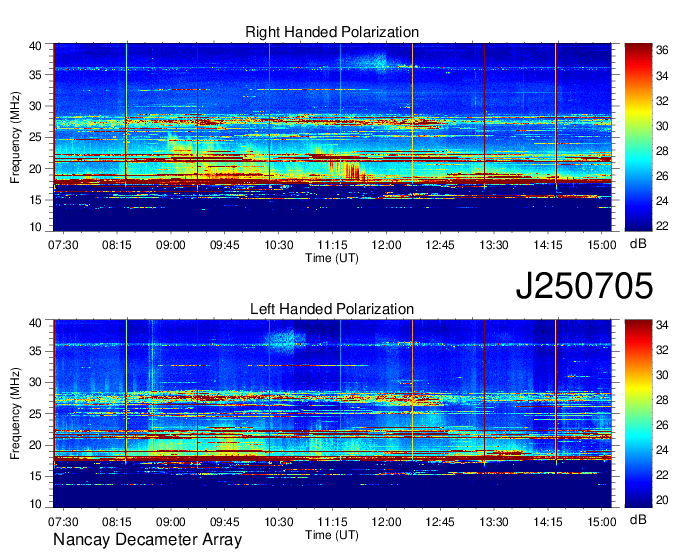The image size is (680, 552).
Task: Click the Left Handed Polarization spectrogram image
Action: (332, 414)
